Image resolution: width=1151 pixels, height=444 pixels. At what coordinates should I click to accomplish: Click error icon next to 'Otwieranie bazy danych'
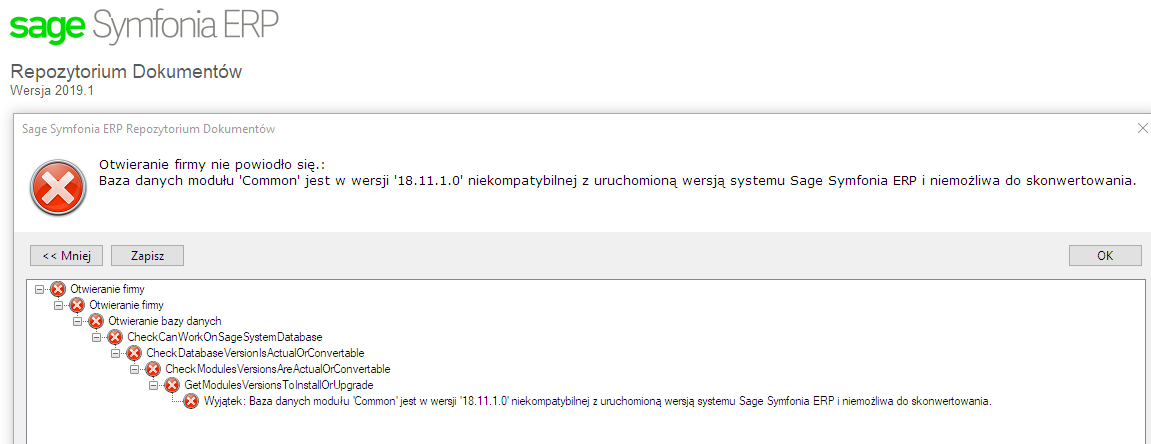pos(96,321)
